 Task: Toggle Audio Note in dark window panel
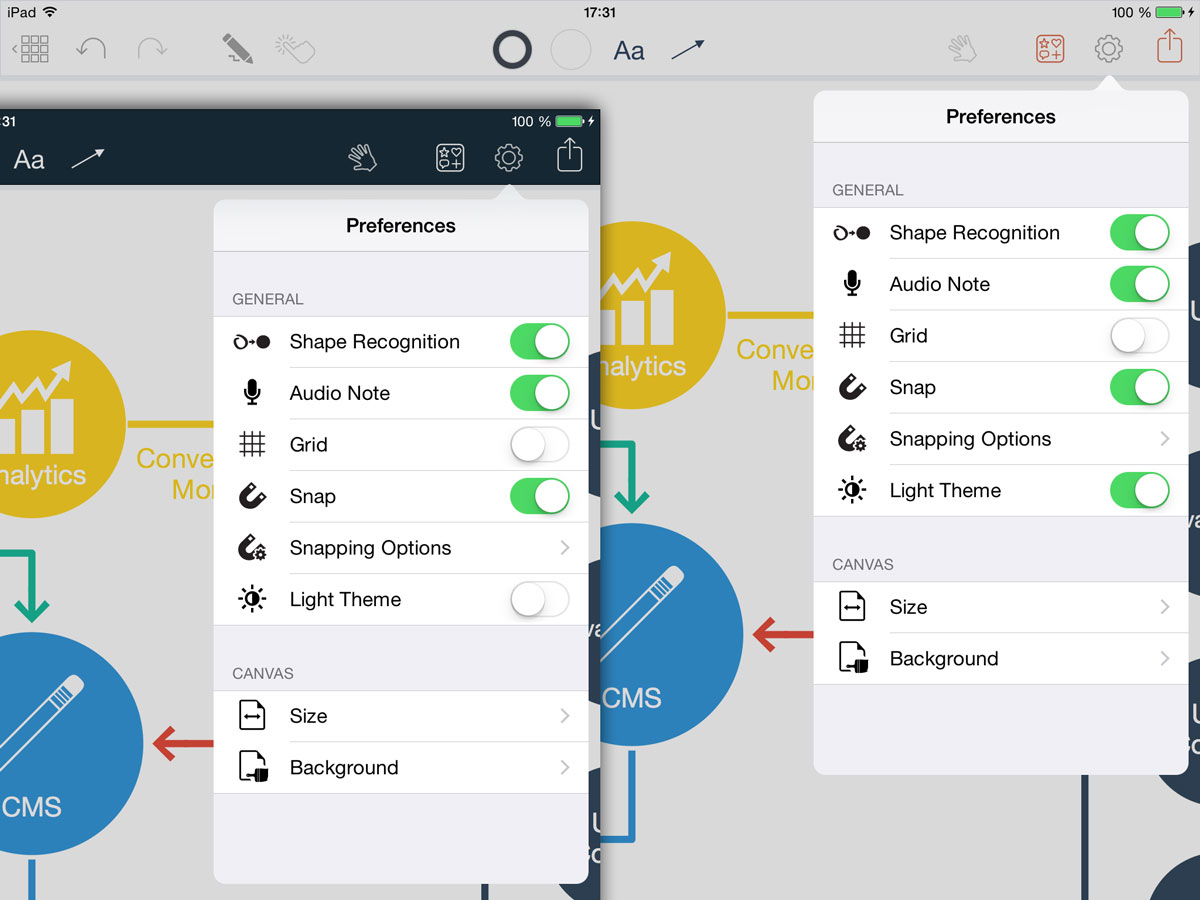click(539, 393)
